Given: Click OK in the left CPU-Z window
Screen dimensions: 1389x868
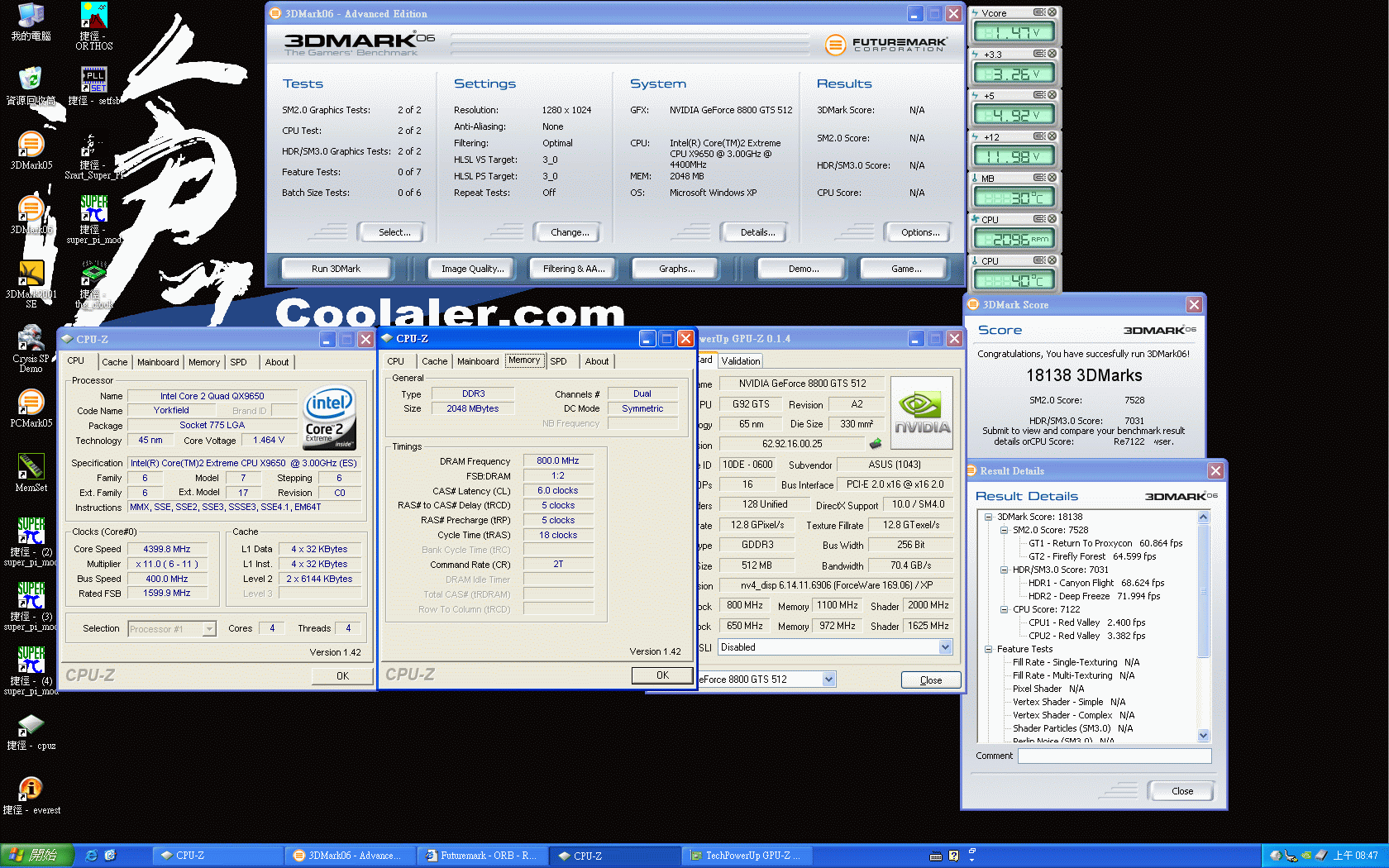Looking at the screenshot, I should click(342, 676).
